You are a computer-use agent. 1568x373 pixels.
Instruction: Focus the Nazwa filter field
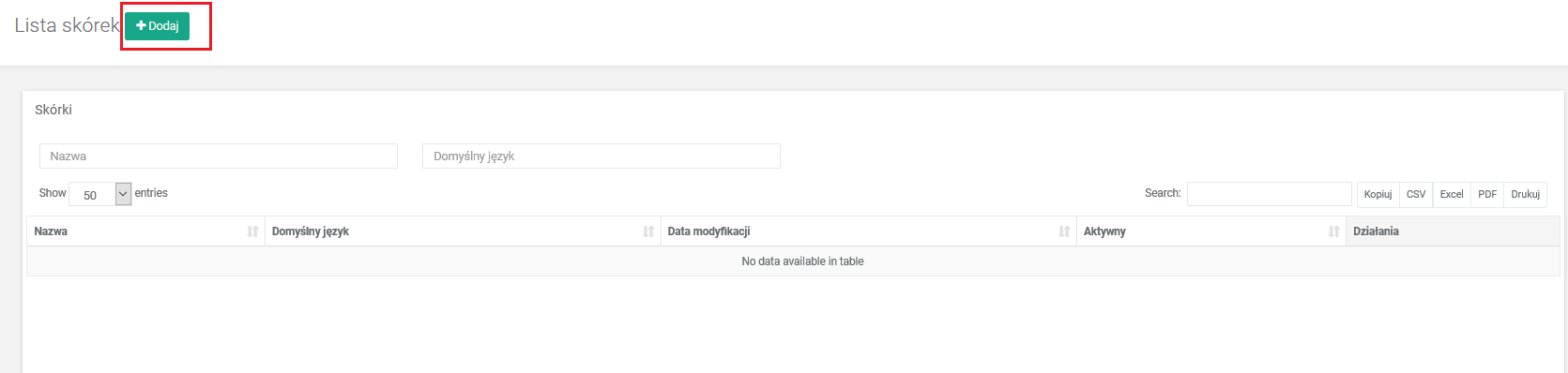click(219, 157)
